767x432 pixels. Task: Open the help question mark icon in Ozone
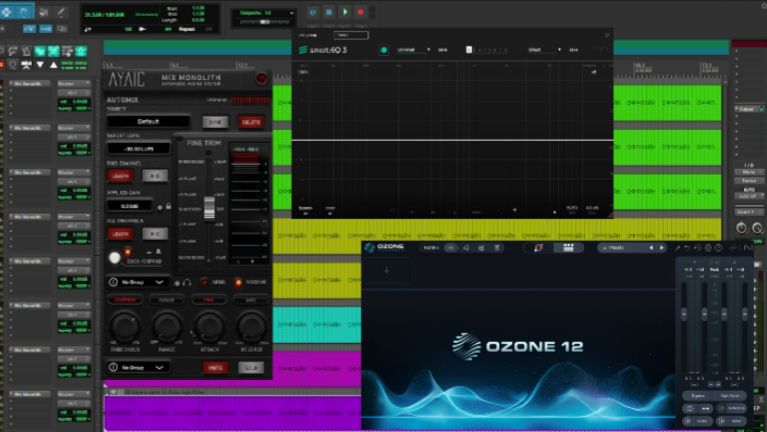(x=719, y=248)
